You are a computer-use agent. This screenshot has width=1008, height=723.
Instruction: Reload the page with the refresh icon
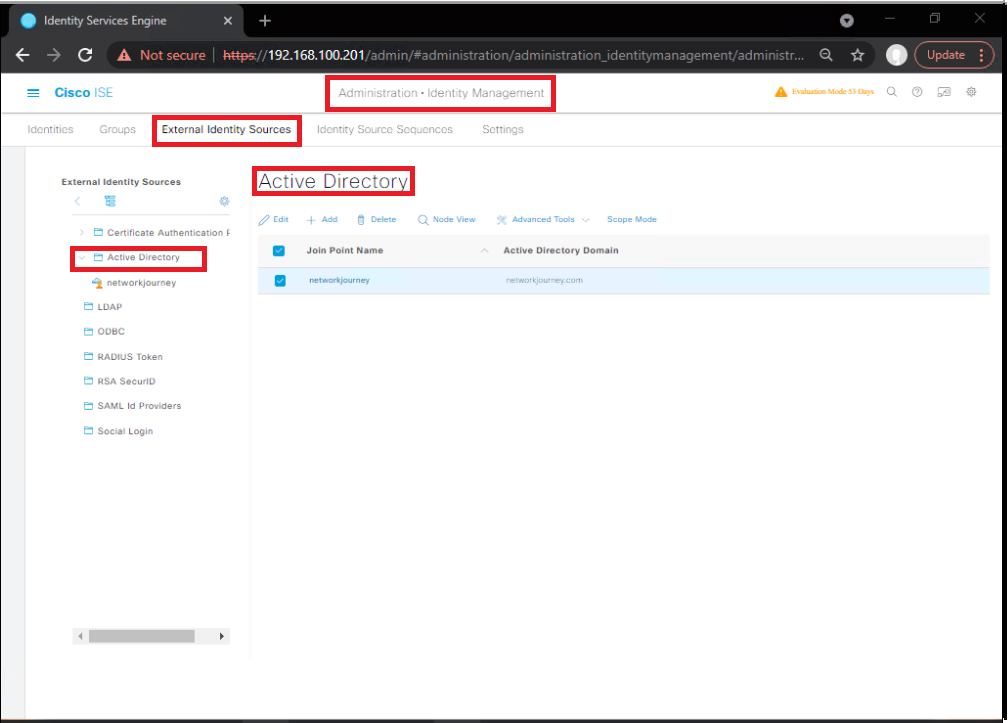click(86, 55)
